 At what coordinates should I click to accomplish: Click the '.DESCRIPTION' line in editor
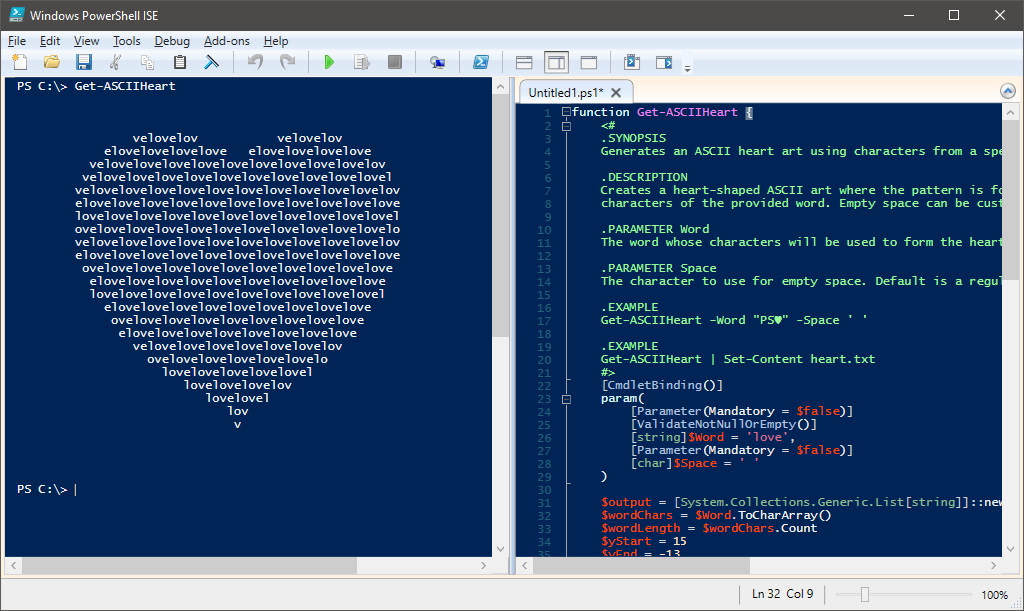click(644, 177)
